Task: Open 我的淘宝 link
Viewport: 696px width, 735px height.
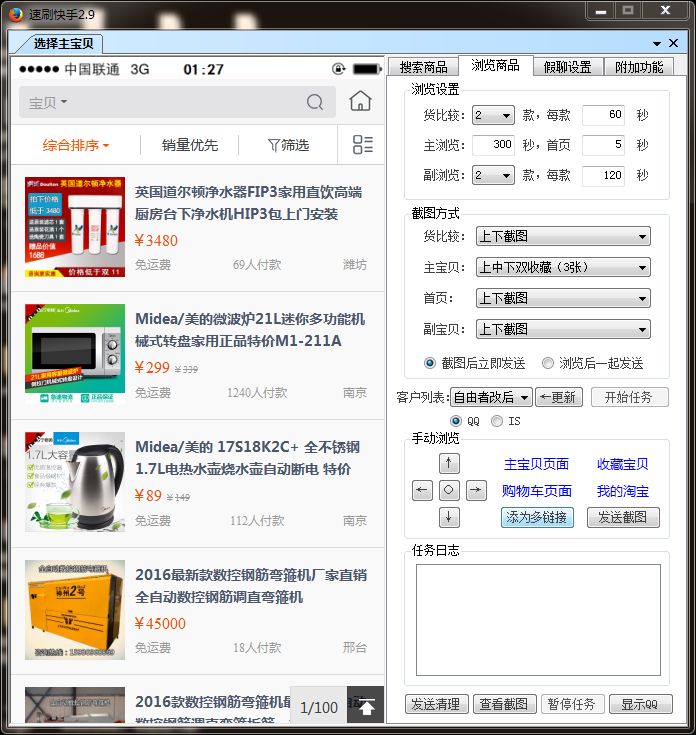Action: 622,491
